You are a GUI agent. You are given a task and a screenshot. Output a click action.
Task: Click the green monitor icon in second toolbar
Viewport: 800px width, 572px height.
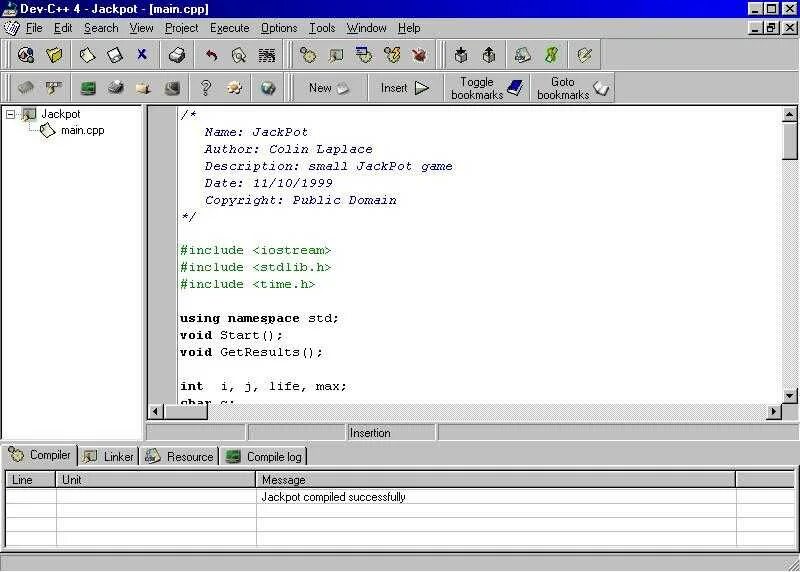[88, 88]
